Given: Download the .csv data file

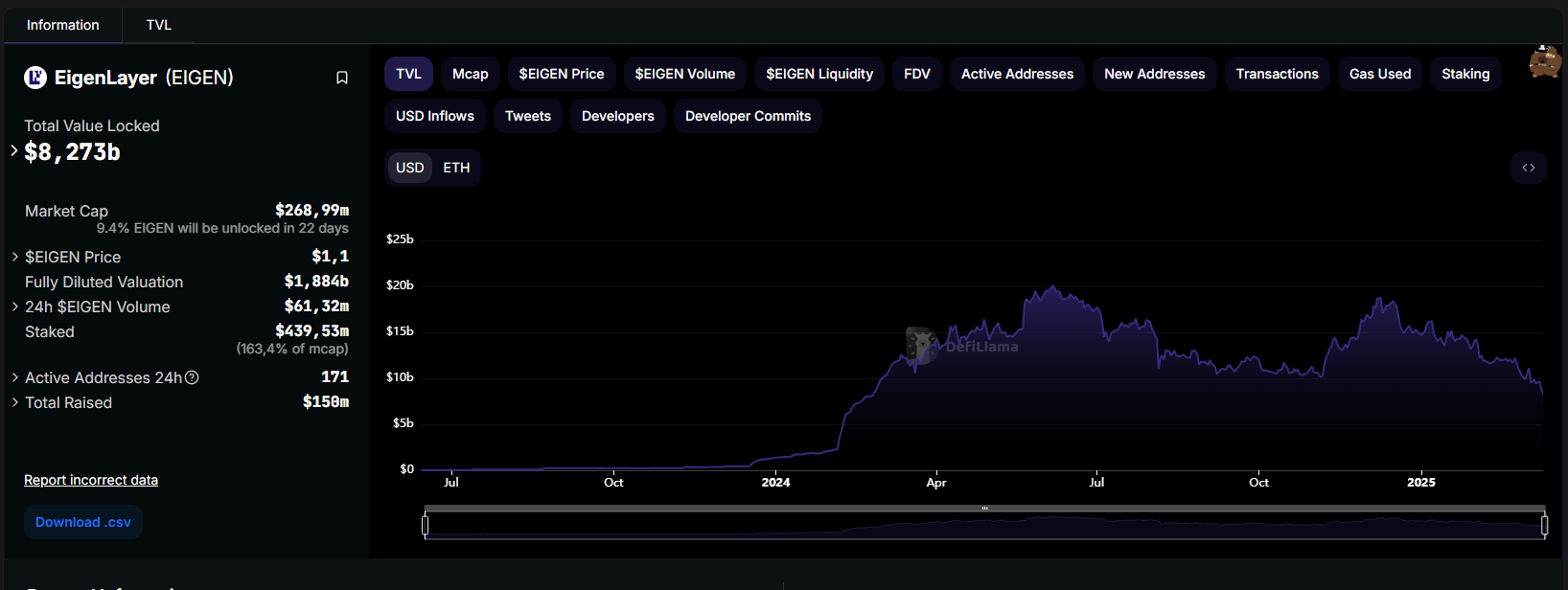Looking at the screenshot, I should pyautogui.click(x=83, y=522).
